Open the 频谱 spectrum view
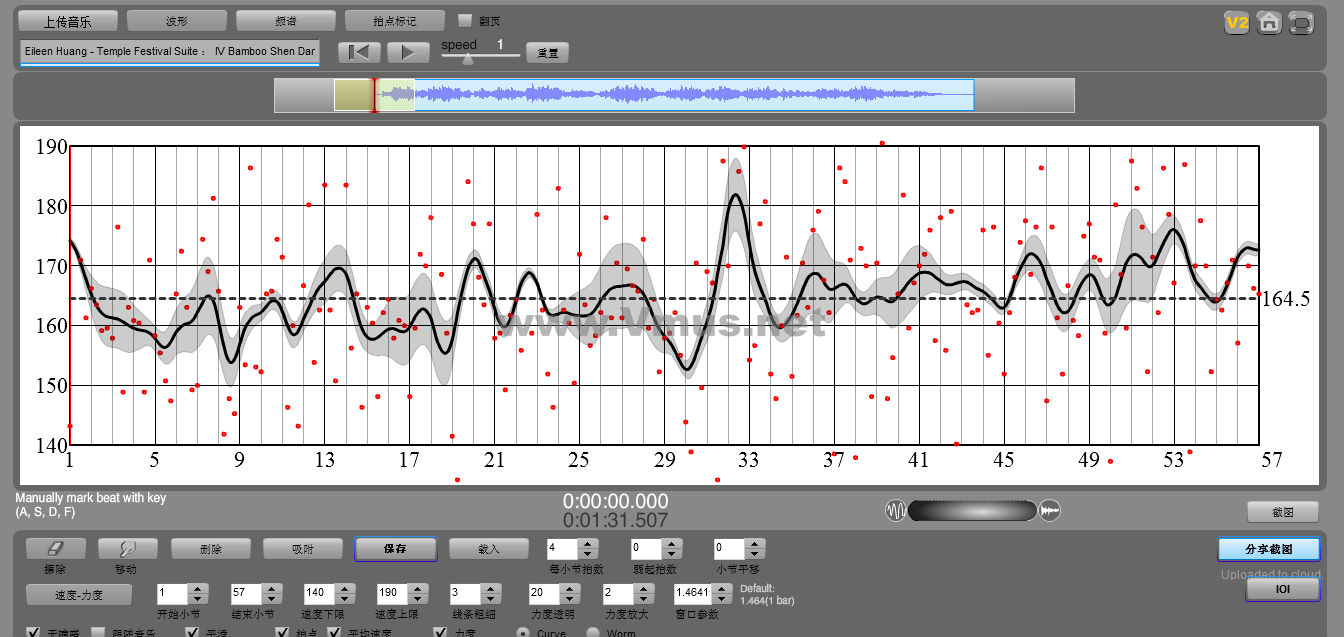1344x637 pixels. [x=286, y=21]
